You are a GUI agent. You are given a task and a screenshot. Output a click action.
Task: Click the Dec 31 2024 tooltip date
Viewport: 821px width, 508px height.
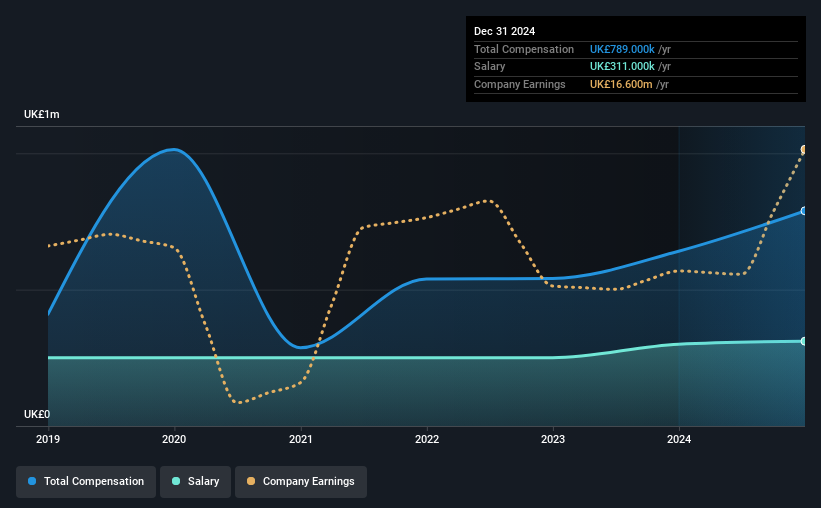point(504,31)
